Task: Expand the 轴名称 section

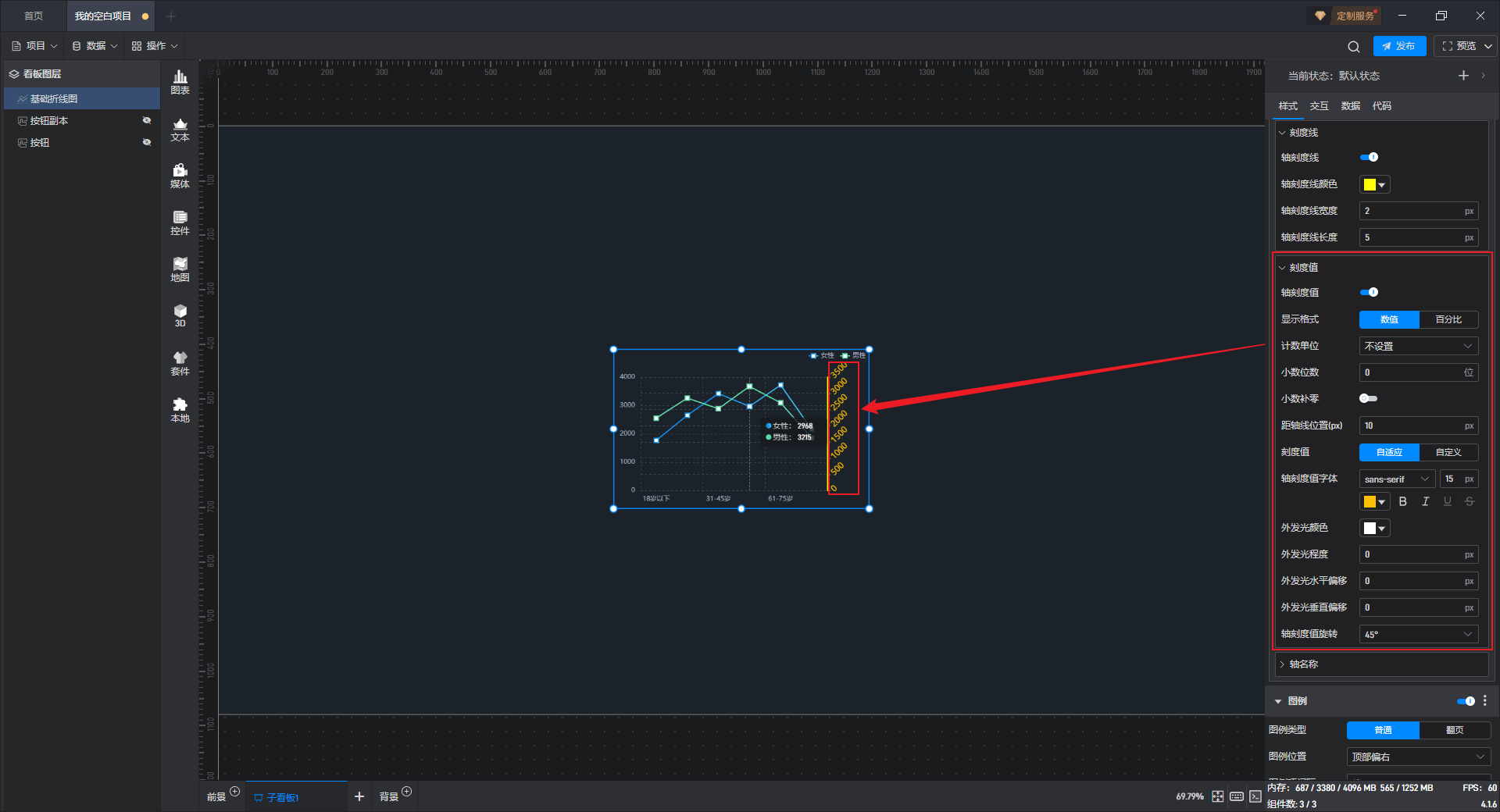Action: tap(1282, 664)
